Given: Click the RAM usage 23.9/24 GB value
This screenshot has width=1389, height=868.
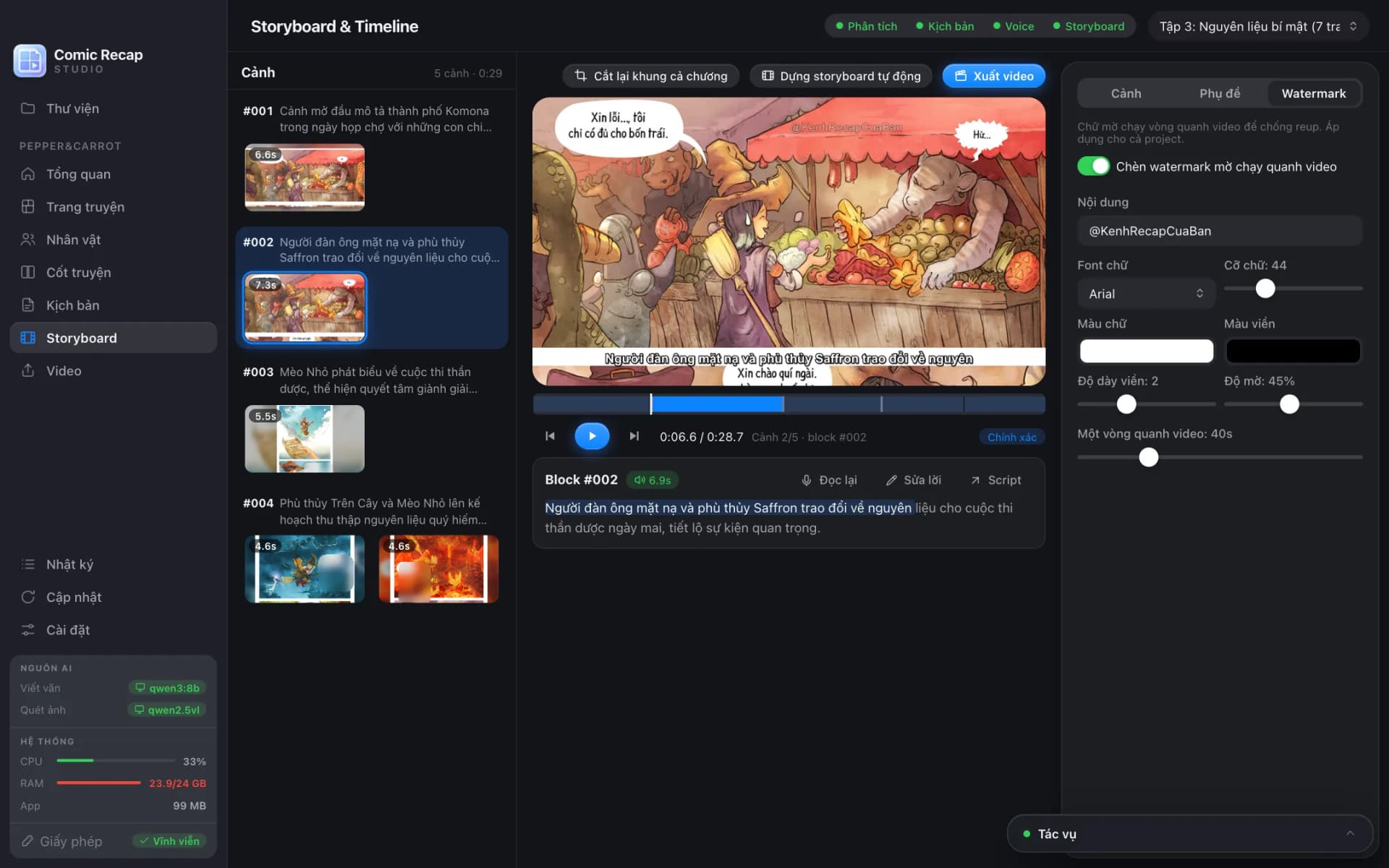Looking at the screenshot, I should [178, 783].
